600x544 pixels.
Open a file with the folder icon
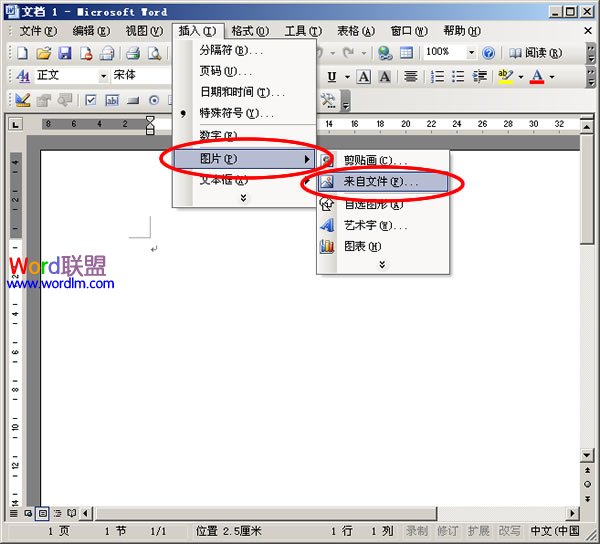click(44, 53)
